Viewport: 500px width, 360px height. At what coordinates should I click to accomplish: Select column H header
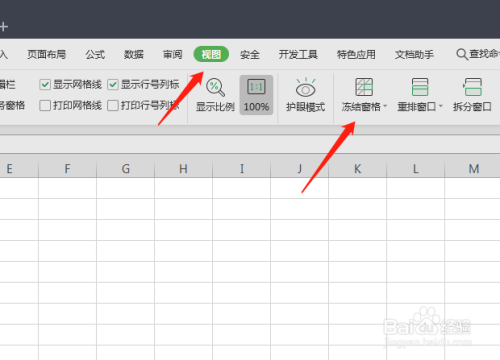183,169
